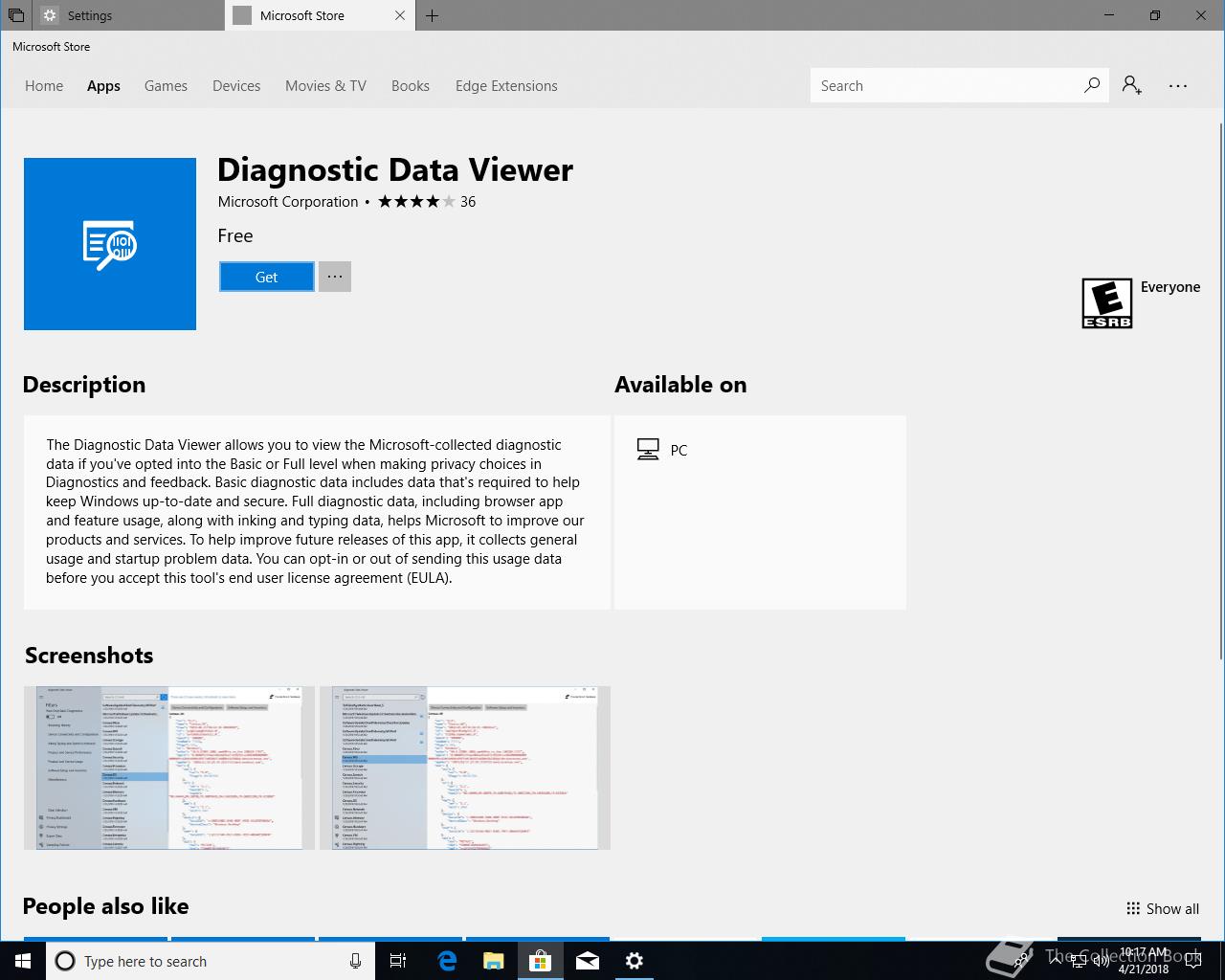Click the Microsoft Corporation publisher name

(288, 201)
